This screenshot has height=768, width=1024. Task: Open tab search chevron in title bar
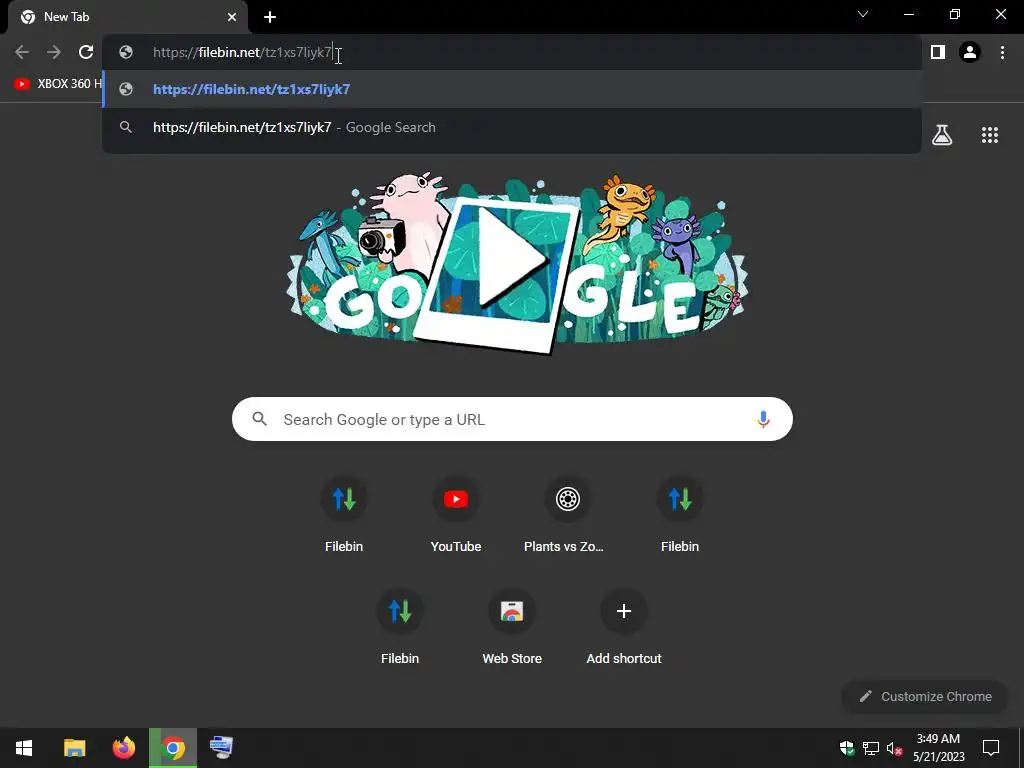(863, 14)
